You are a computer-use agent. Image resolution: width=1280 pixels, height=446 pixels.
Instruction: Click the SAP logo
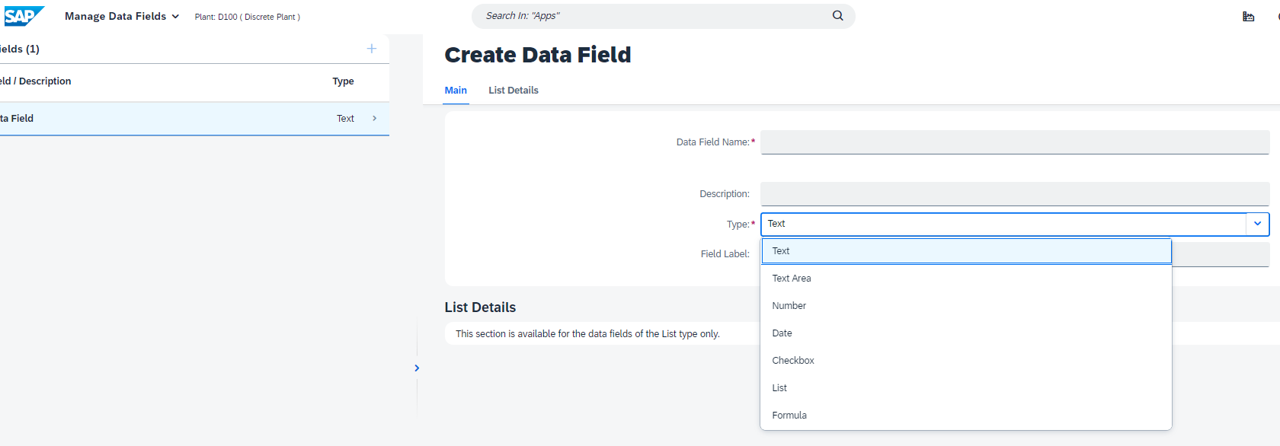click(24, 16)
